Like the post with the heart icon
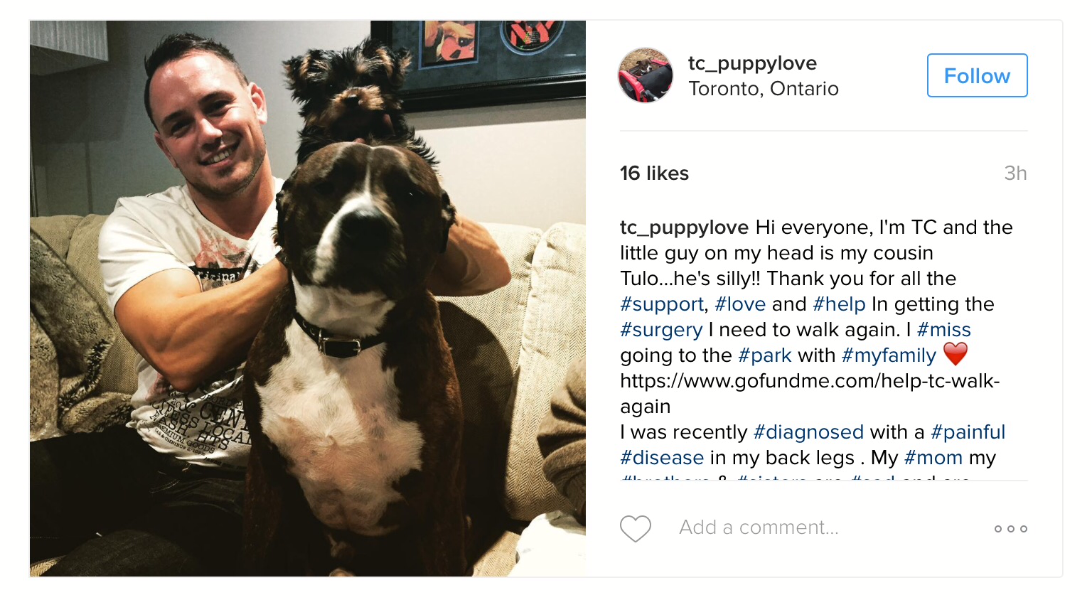1091x600 pixels. [x=635, y=528]
